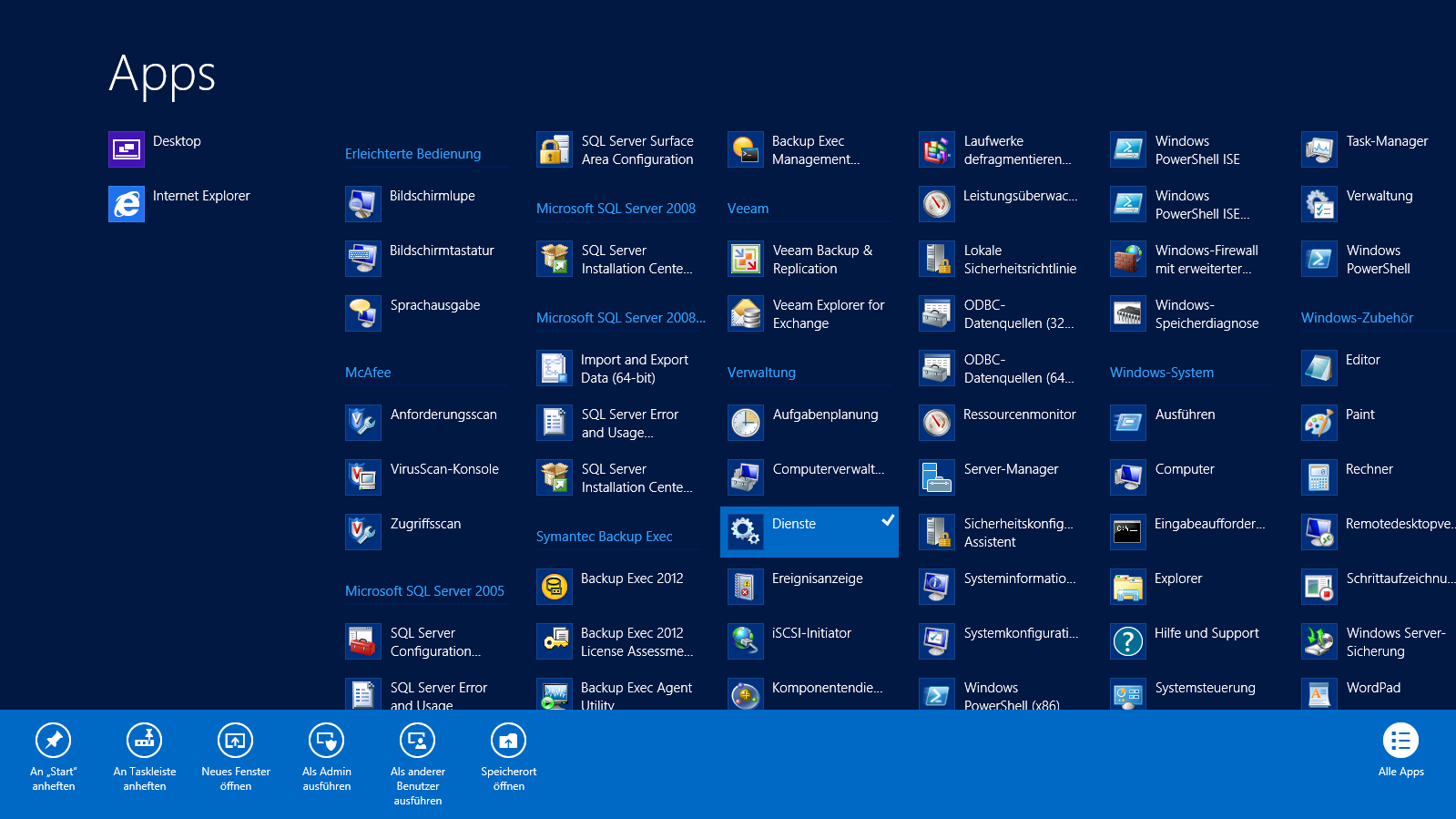Deselect the checked Dienste tile
The height and width of the screenshot is (819, 1456).
click(x=809, y=532)
